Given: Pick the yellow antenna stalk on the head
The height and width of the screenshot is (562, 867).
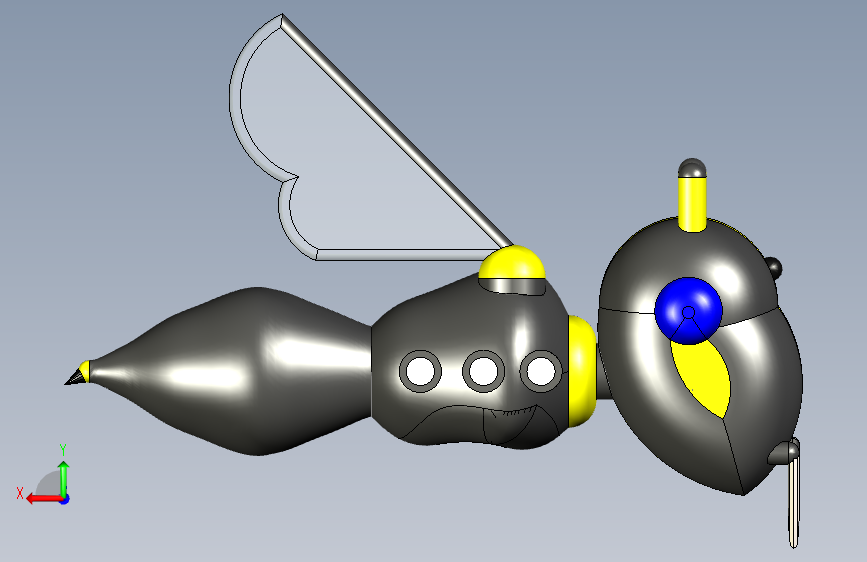Looking at the screenshot, I should (x=692, y=204).
